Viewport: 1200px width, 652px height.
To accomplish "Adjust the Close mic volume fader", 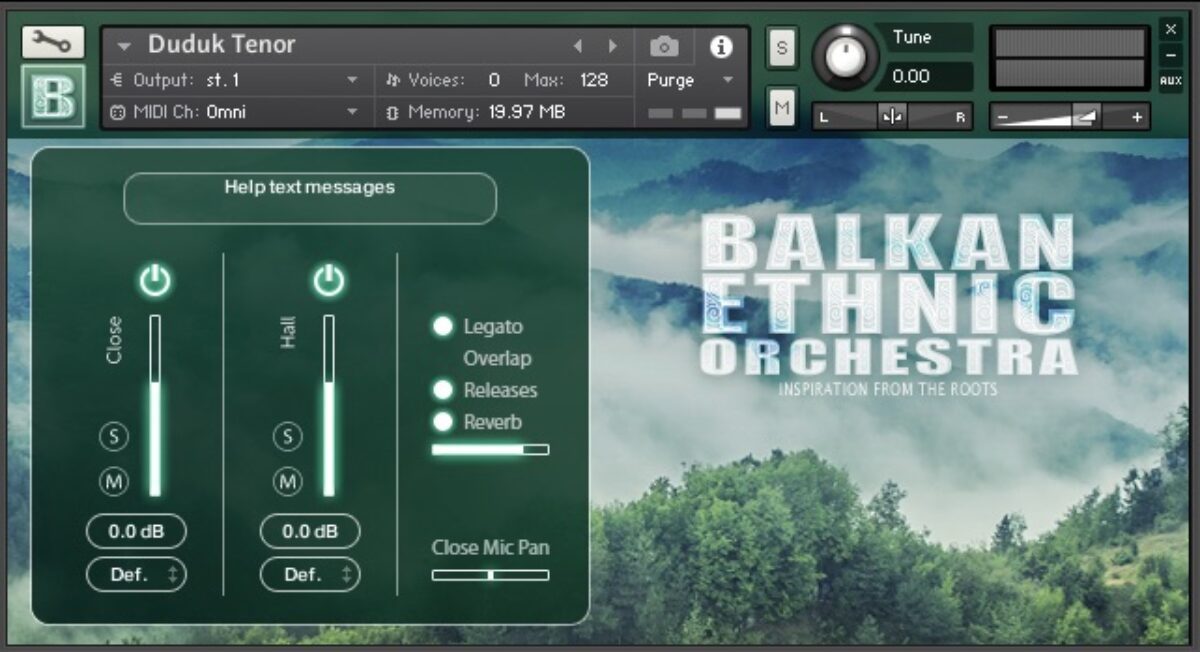I will click(155, 405).
